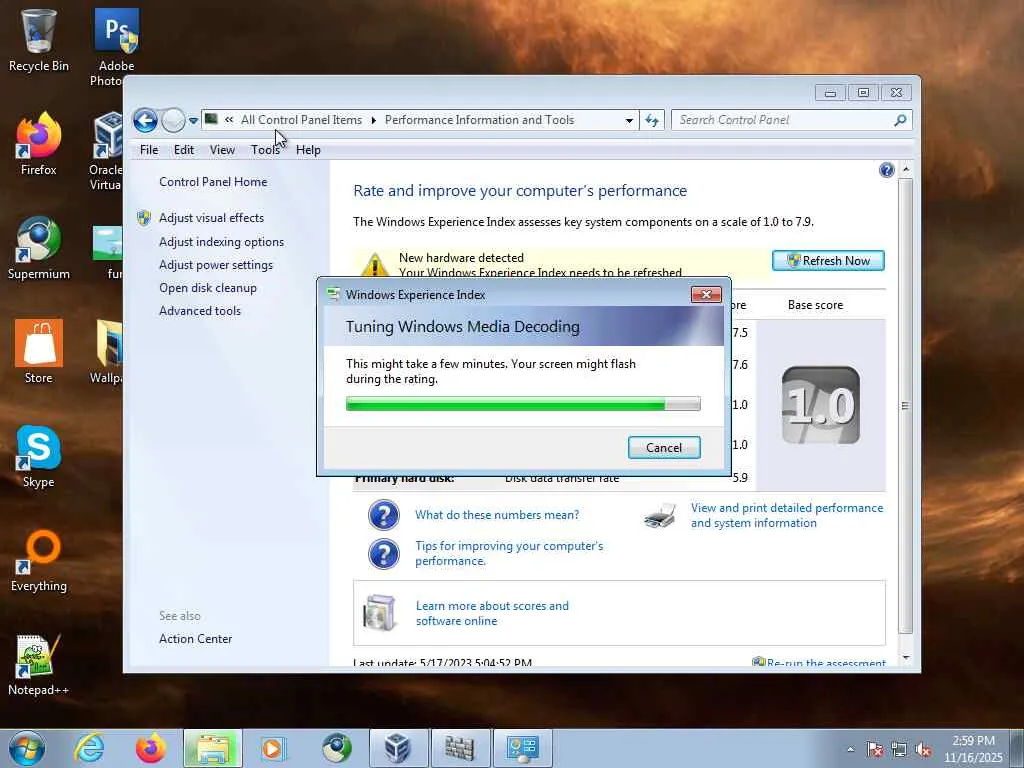
Task: Open Advanced tools link
Action: [x=200, y=311]
